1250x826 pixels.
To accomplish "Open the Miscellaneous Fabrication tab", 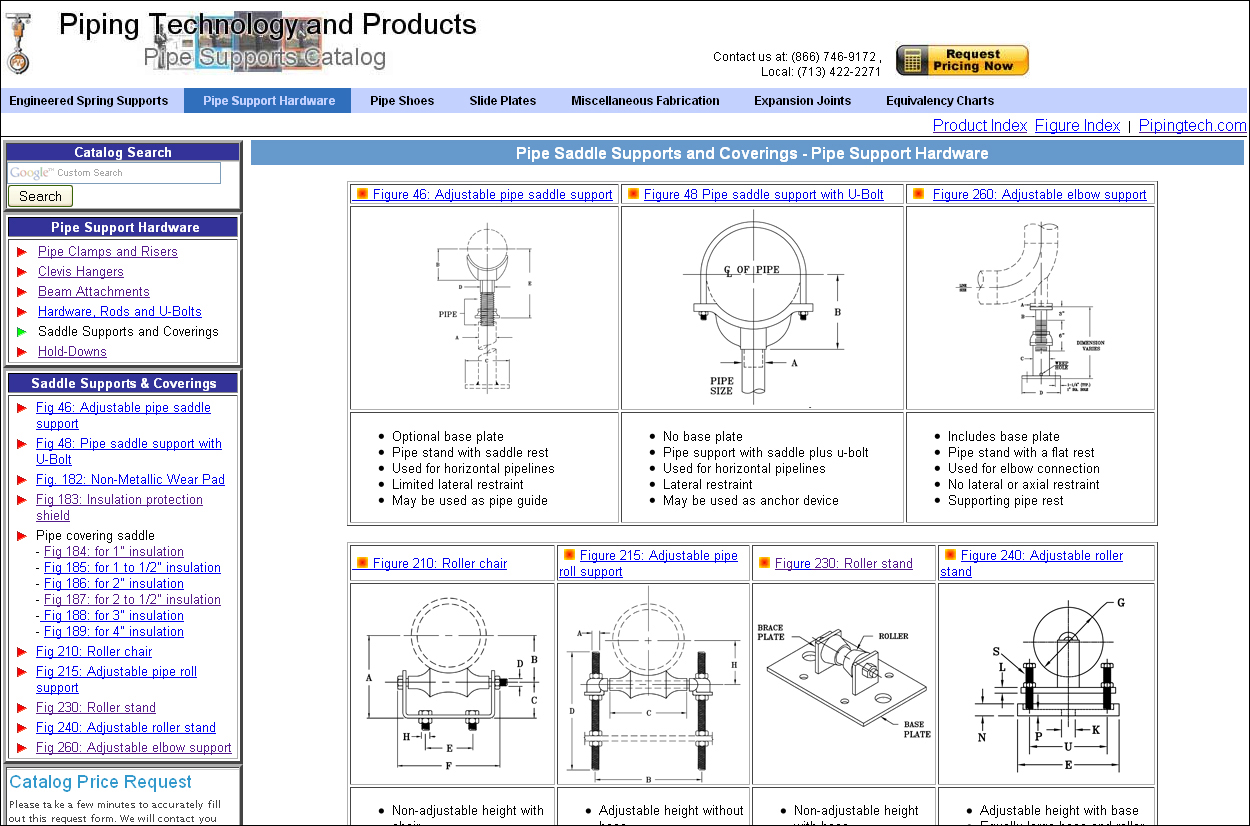I will [x=645, y=101].
